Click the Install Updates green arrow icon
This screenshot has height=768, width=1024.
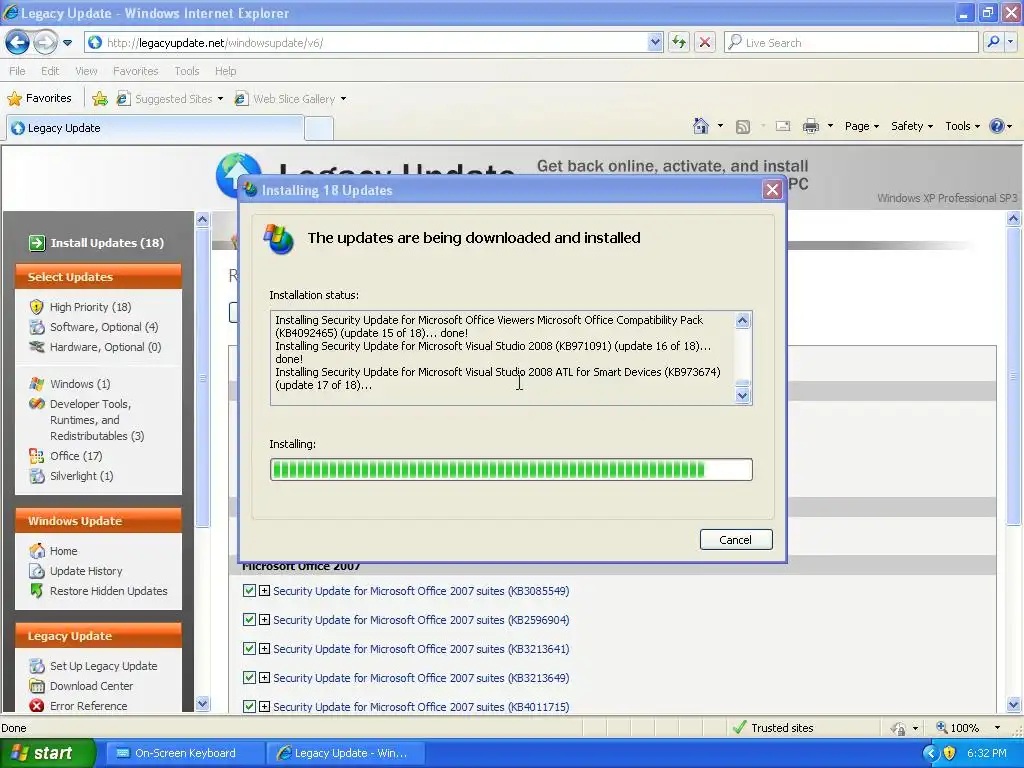37,243
